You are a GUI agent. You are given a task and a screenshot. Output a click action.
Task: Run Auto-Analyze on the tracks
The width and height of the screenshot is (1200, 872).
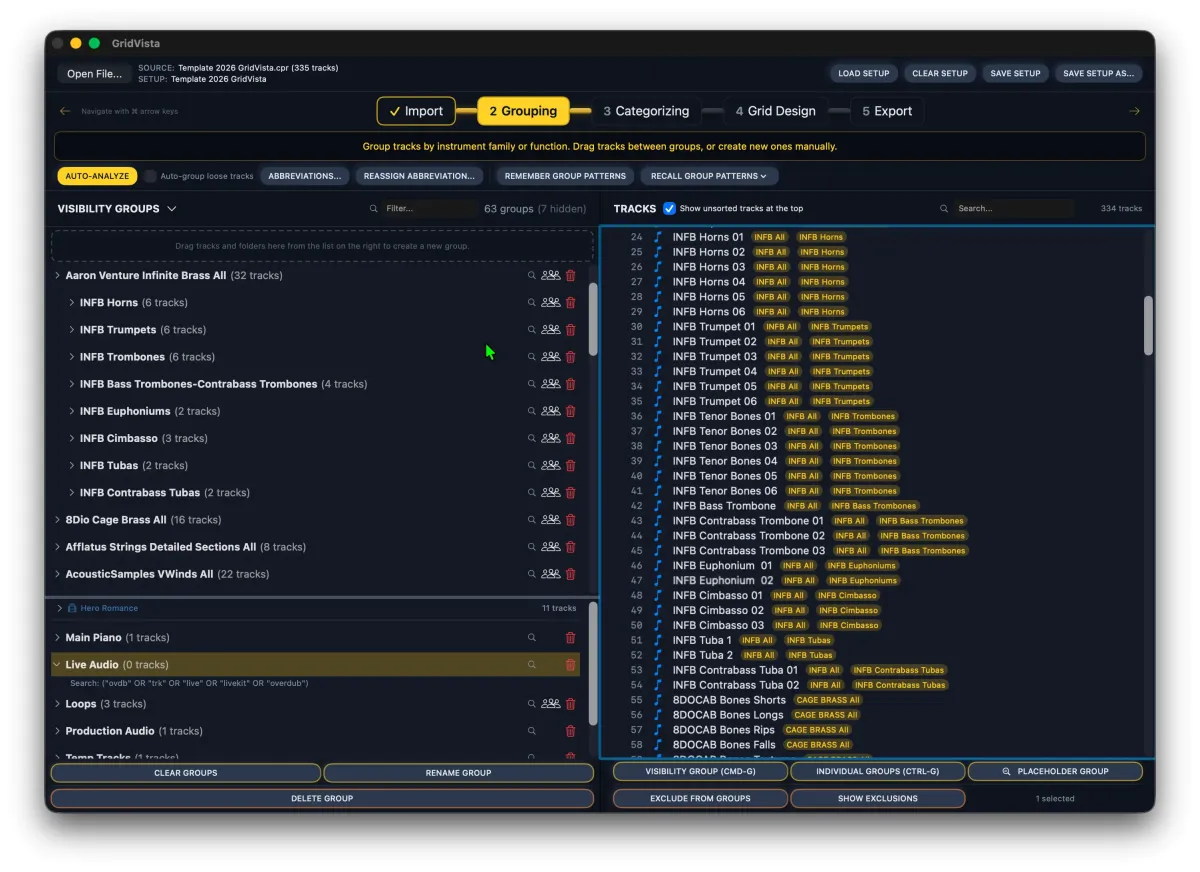pyautogui.click(x=97, y=176)
